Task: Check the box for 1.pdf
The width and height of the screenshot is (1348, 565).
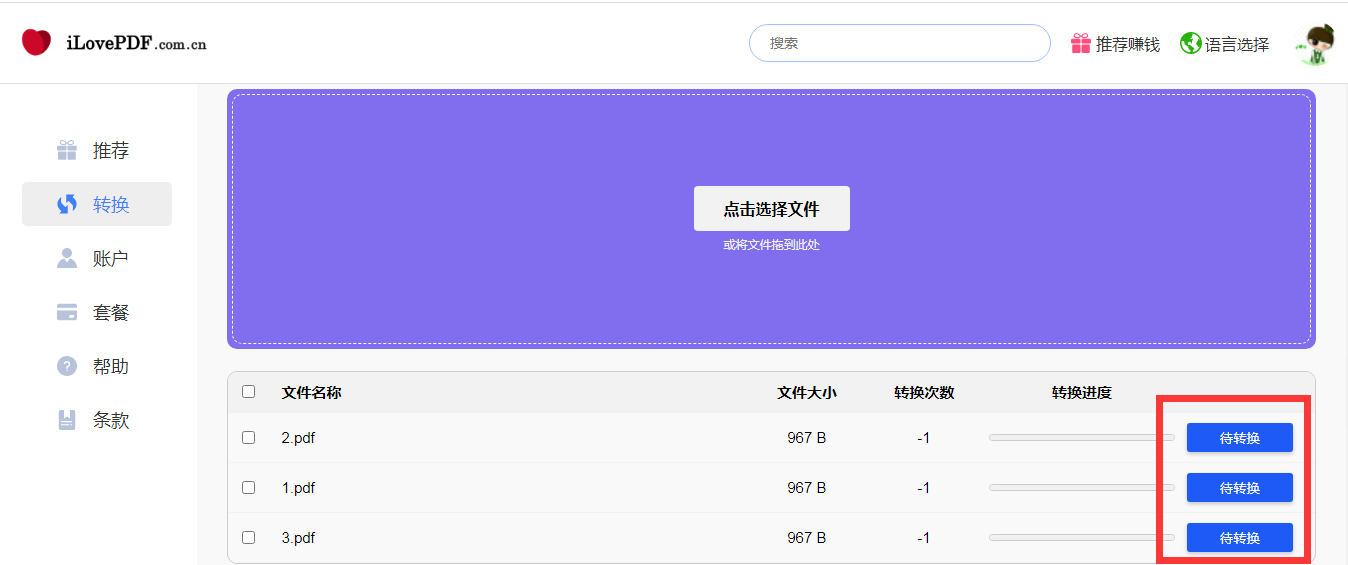Action: pyautogui.click(x=249, y=488)
